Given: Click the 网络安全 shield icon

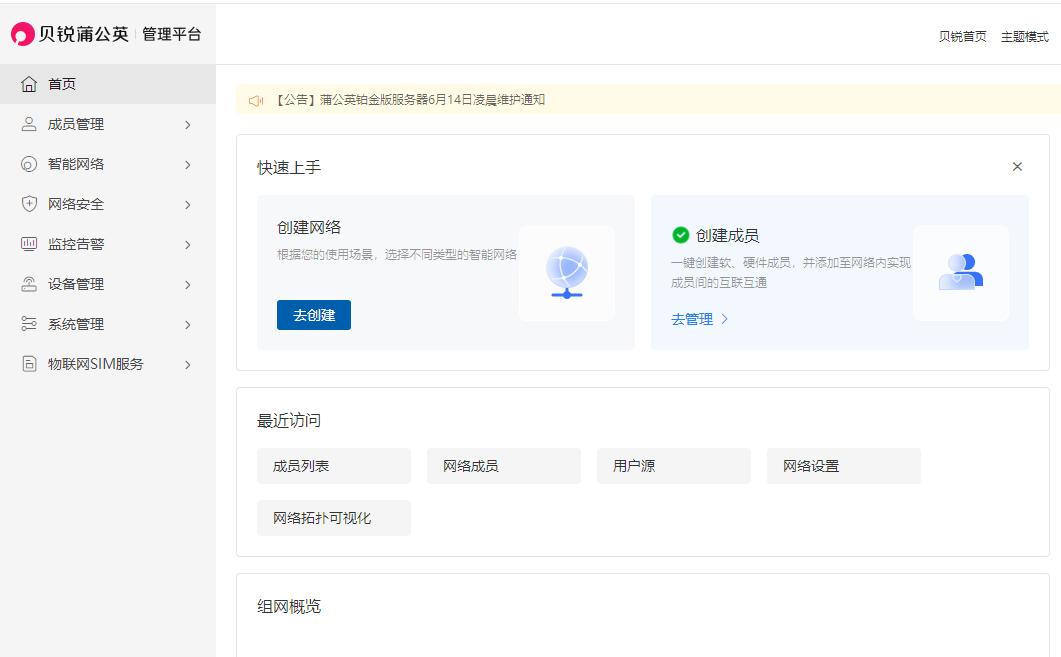Looking at the screenshot, I should coord(31,204).
